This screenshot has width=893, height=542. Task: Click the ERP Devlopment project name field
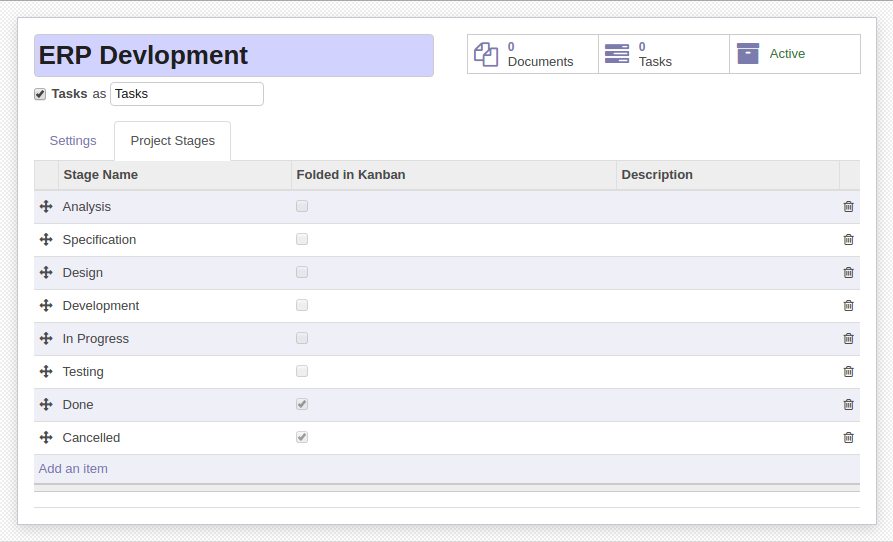pyautogui.click(x=234, y=55)
